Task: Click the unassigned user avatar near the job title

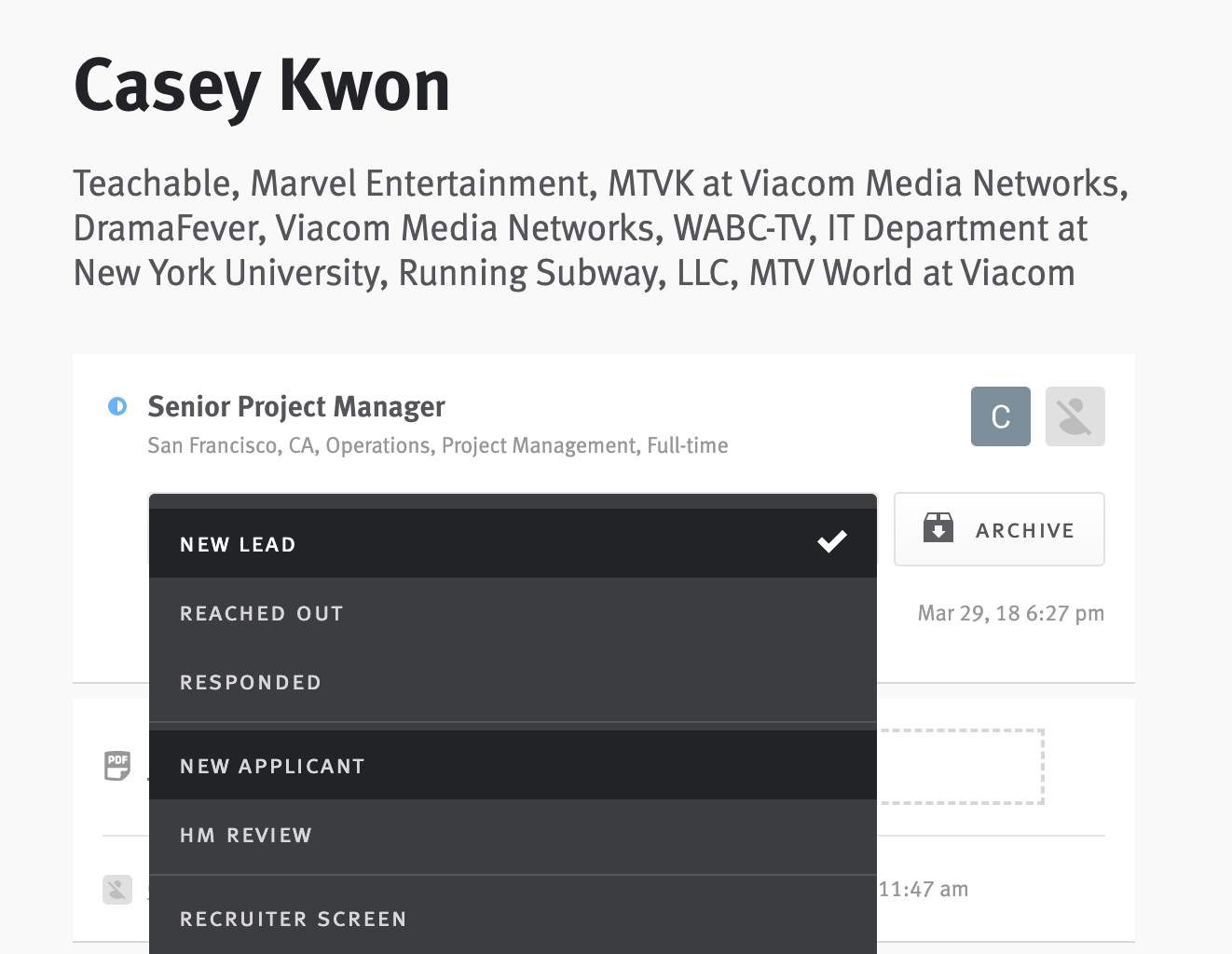Action: (1075, 416)
